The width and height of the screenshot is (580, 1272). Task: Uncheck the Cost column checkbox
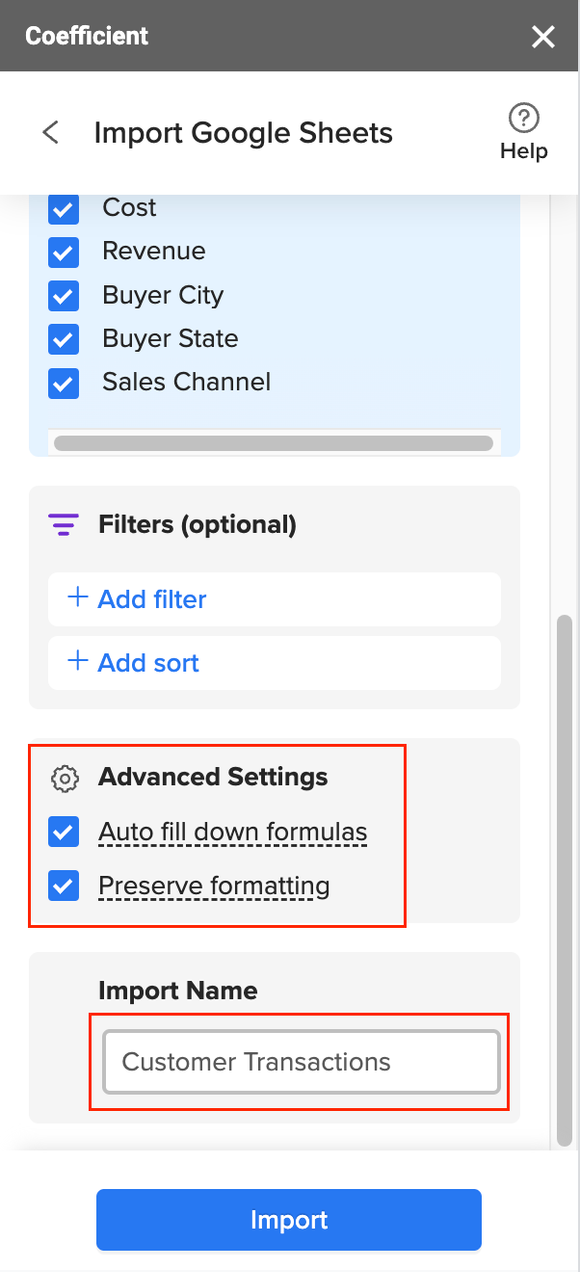coord(64,209)
